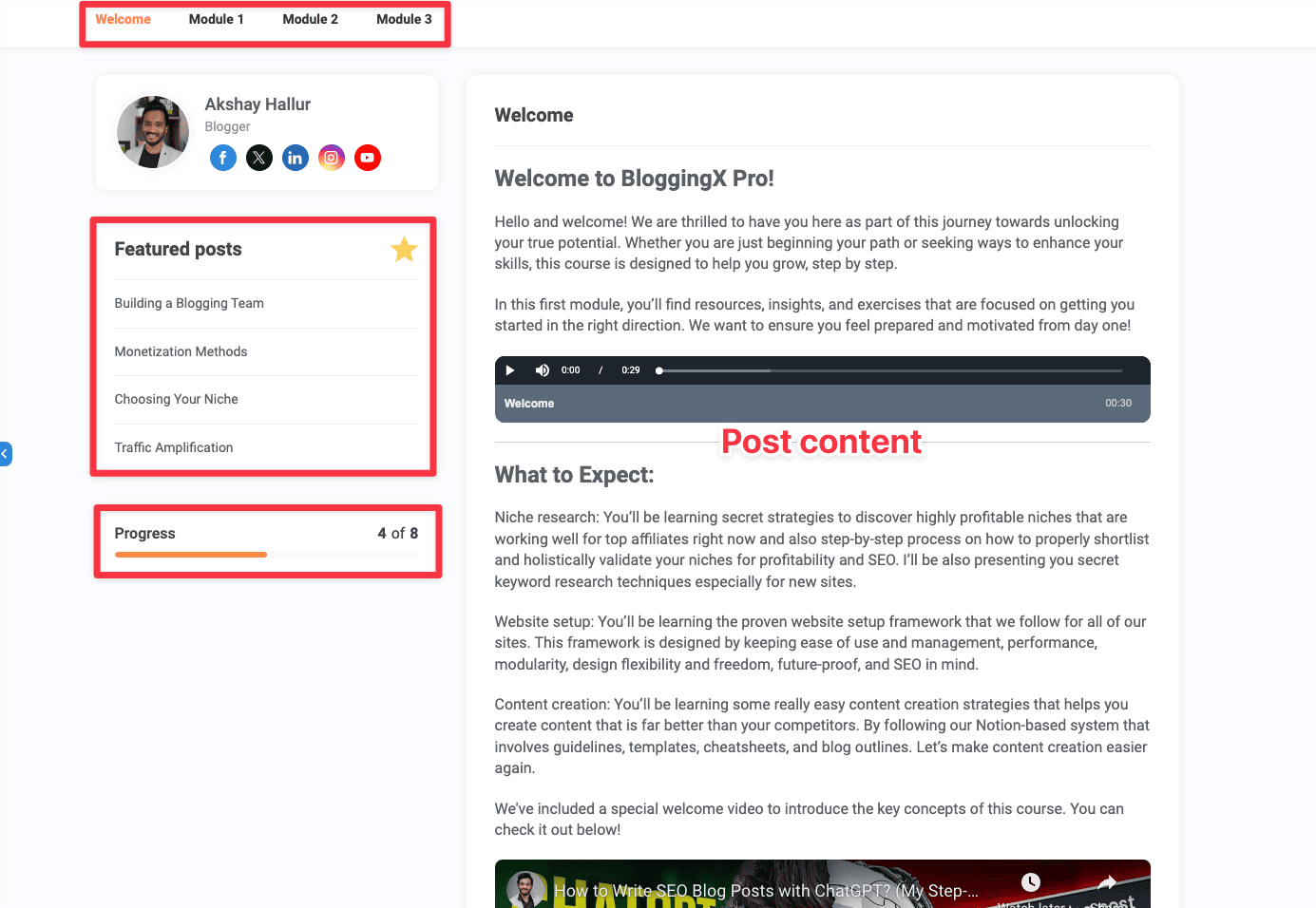
Task: Open the Module 2 tab
Action: [310, 19]
